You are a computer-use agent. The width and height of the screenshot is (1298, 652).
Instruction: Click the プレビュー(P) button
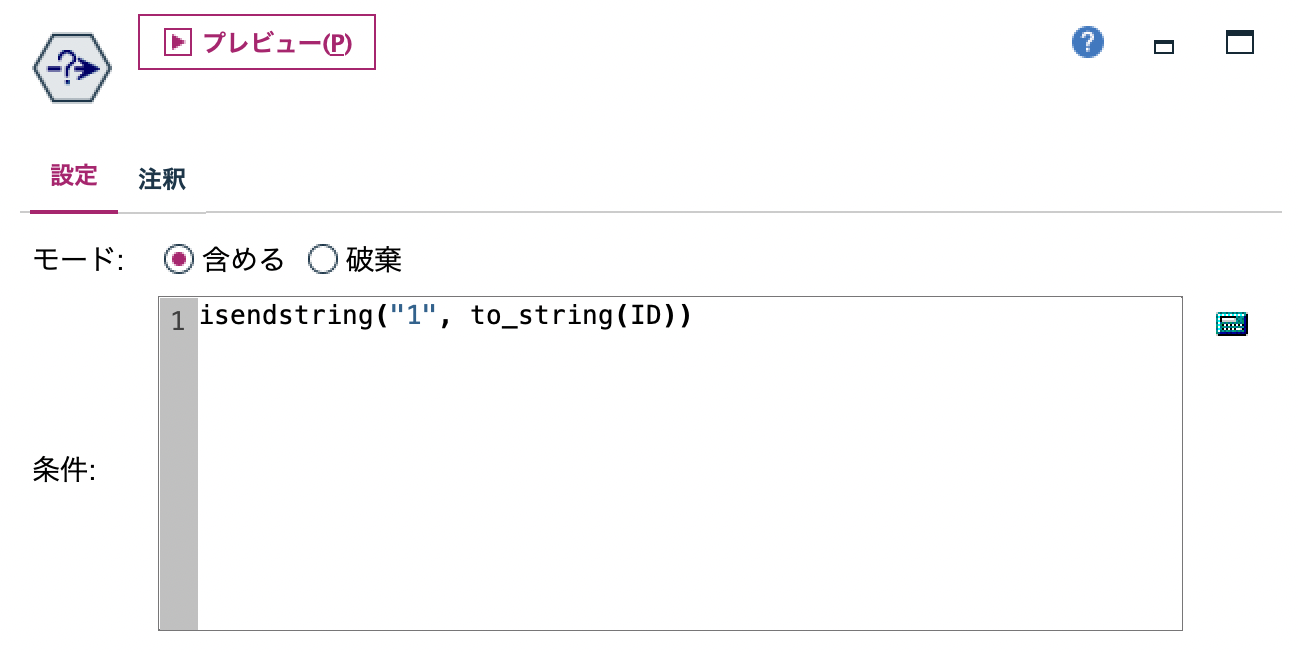256,41
